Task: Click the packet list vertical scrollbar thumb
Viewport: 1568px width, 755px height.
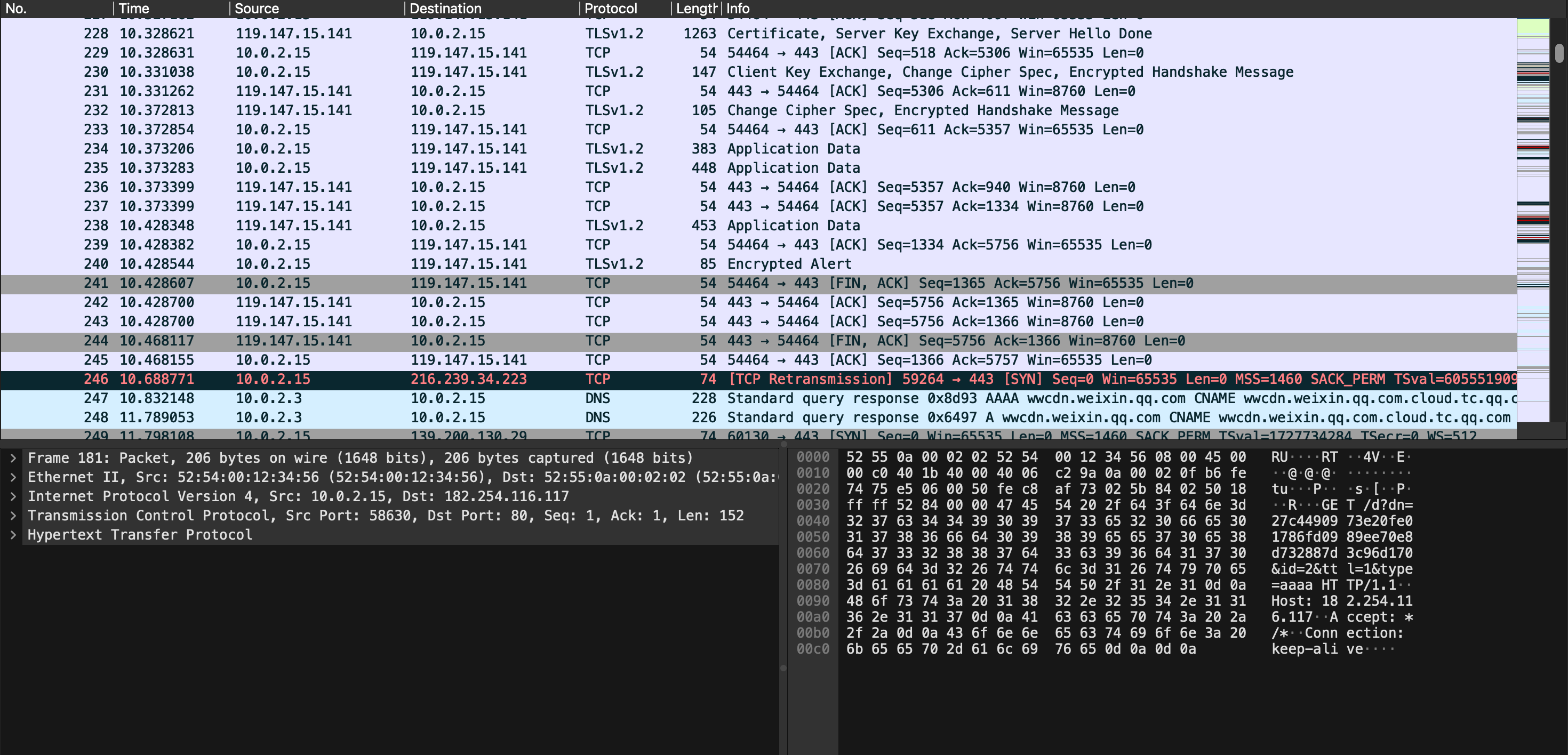Action: click(x=1559, y=53)
